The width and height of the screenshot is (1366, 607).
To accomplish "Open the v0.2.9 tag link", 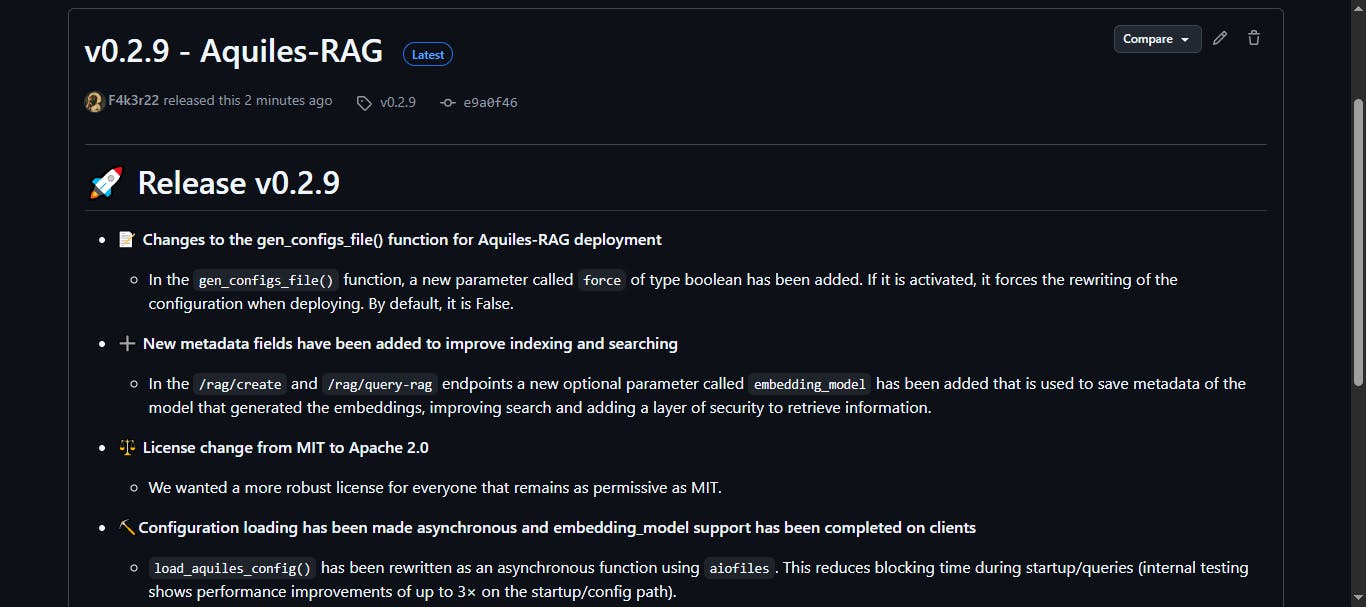I will (398, 102).
